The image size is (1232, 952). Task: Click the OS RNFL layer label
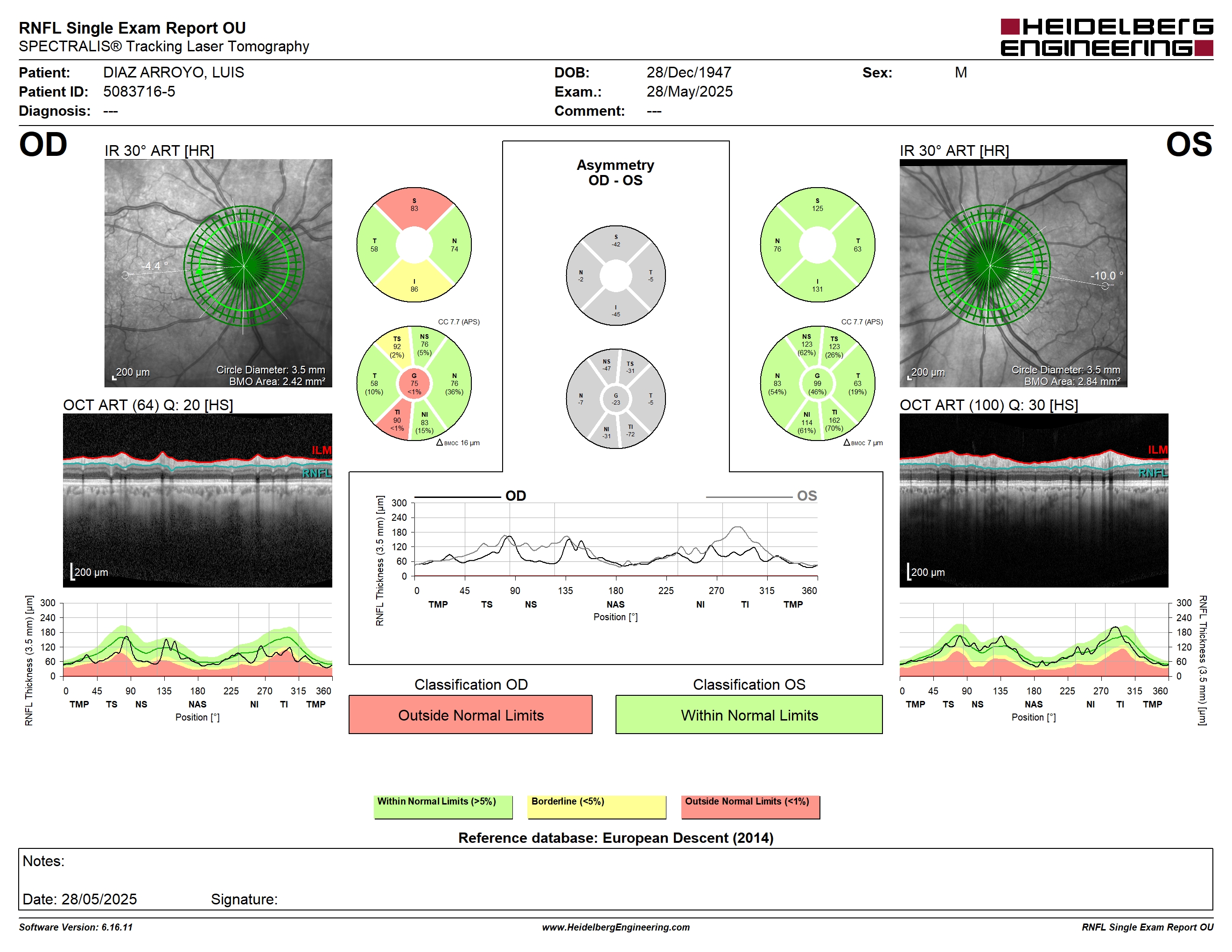pyautogui.click(x=1154, y=473)
